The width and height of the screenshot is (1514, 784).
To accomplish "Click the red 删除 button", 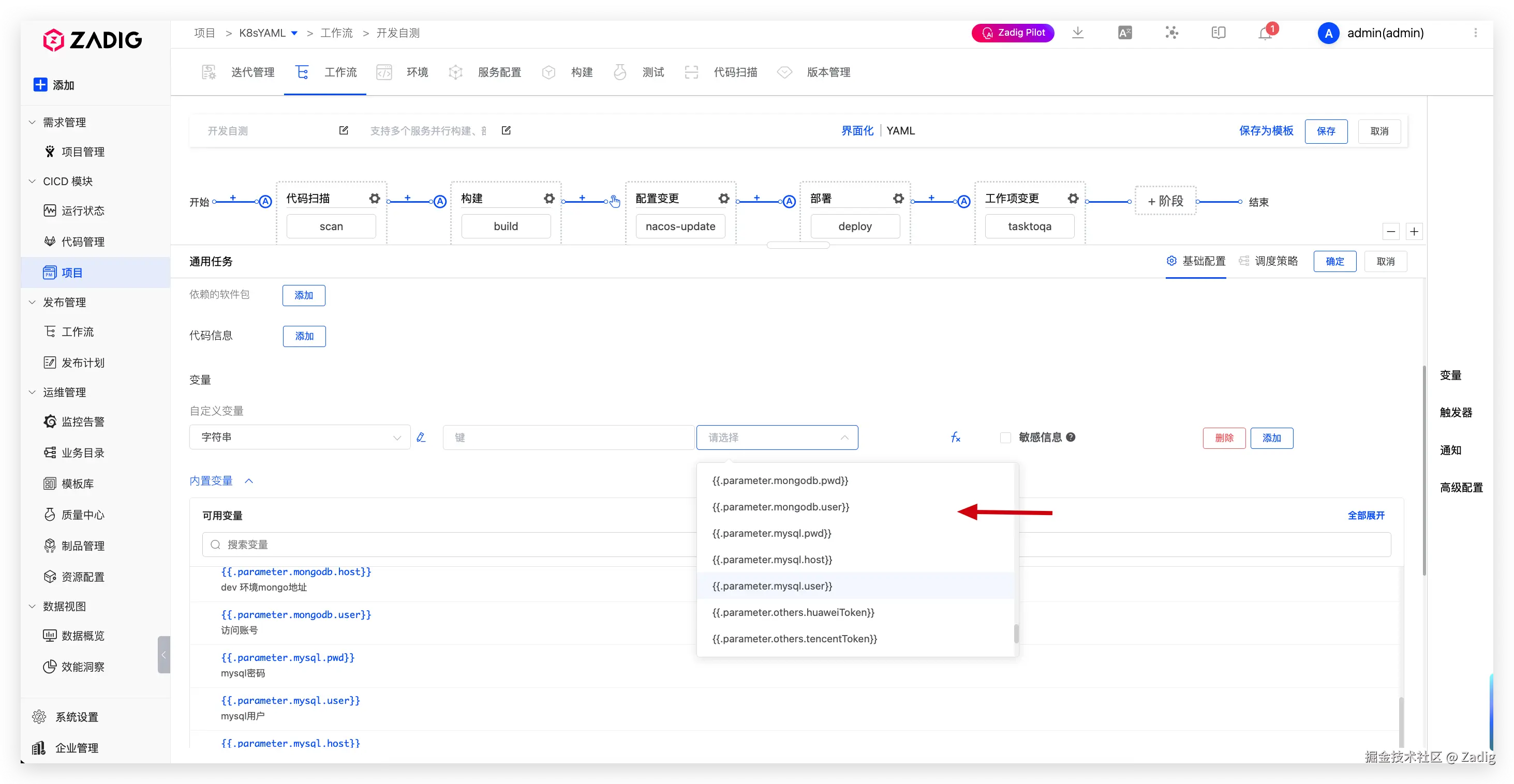I will coord(1224,438).
